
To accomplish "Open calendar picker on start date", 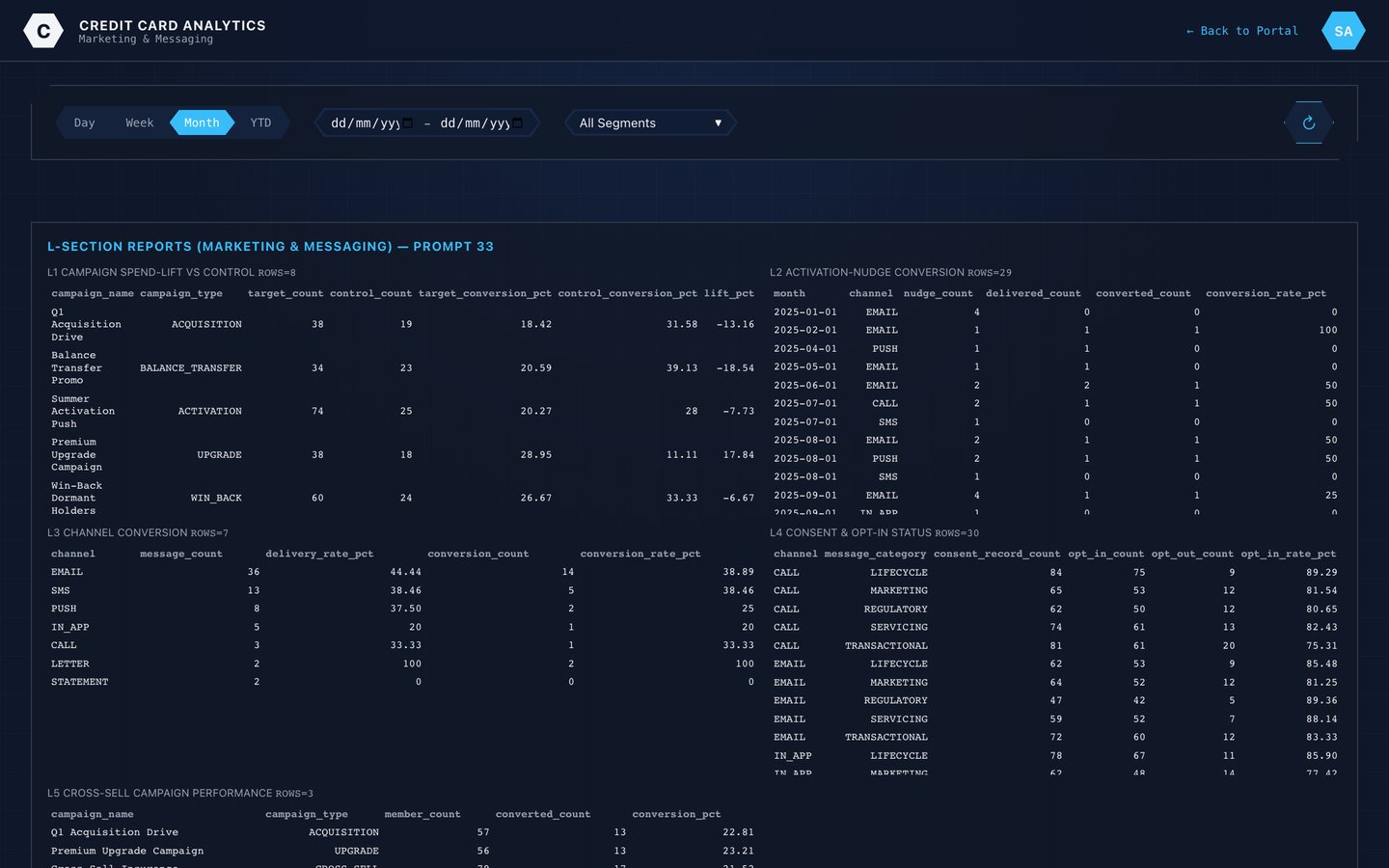I will pos(408,122).
